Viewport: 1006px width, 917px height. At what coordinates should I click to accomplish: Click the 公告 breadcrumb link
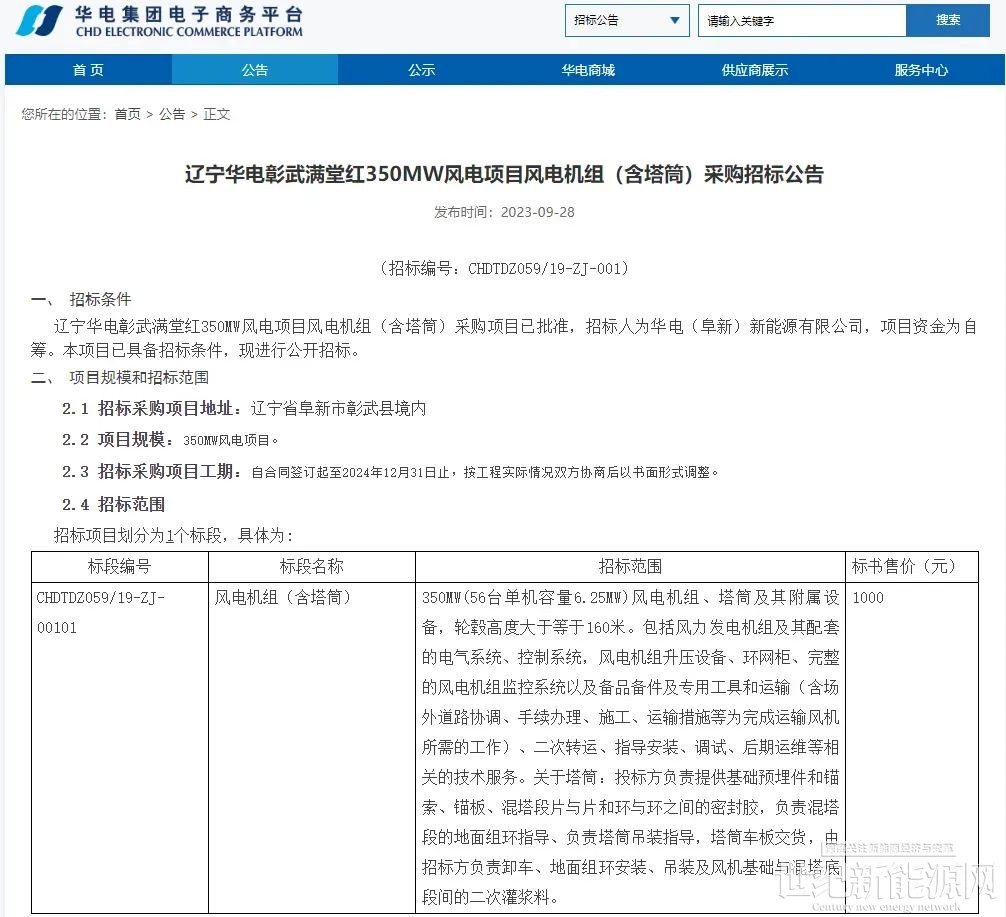[x=171, y=114]
